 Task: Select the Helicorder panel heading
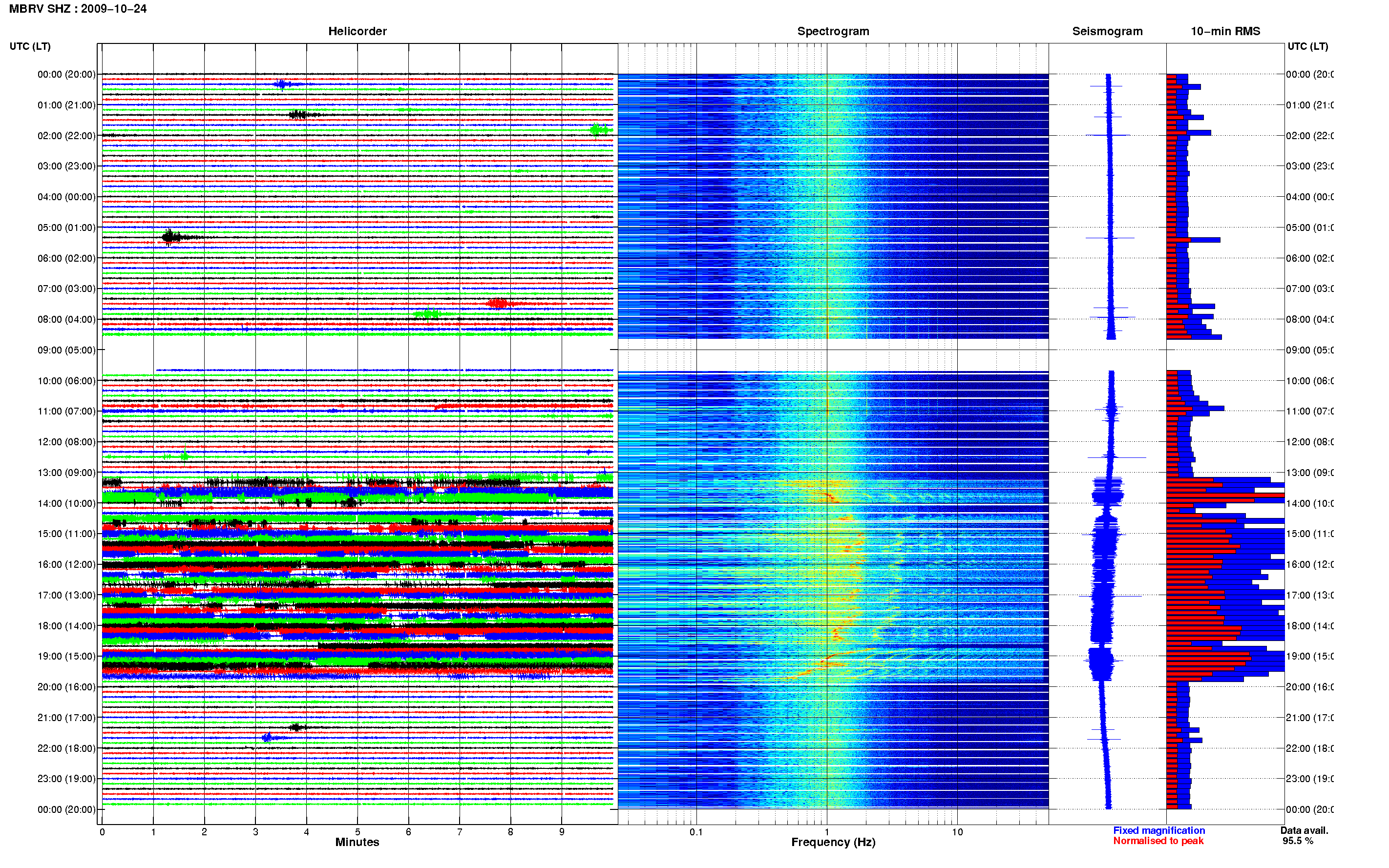tap(357, 31)
